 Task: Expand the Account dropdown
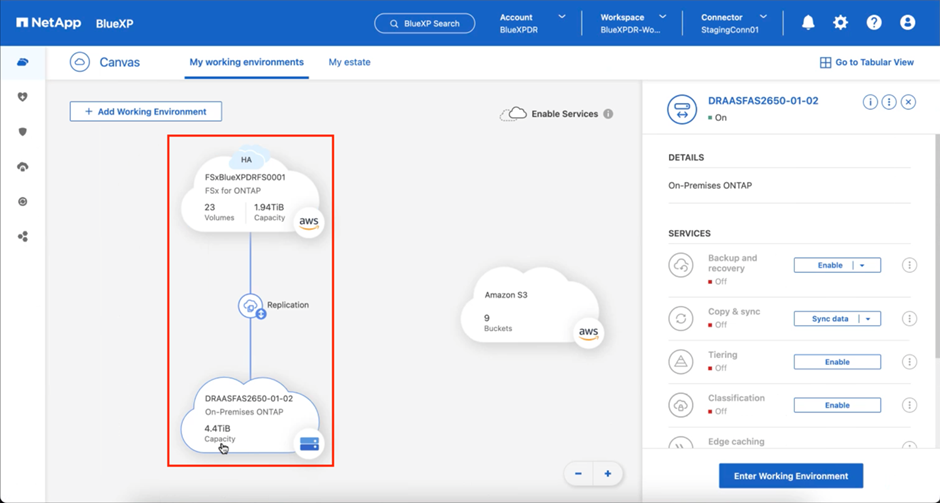pyautogui.click(x=561, y=17)
